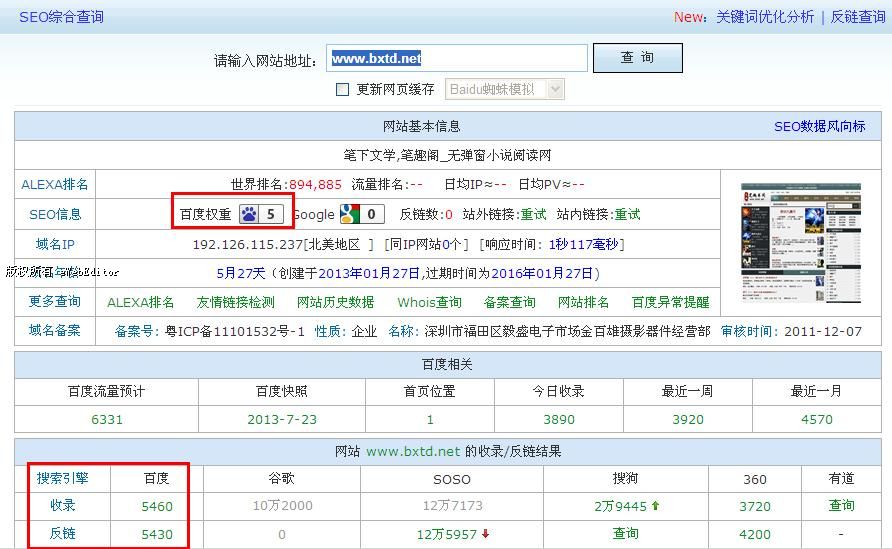Click creation date 2013年01月27日
Viewport: 892px width, 549px height.
point(369,274)
